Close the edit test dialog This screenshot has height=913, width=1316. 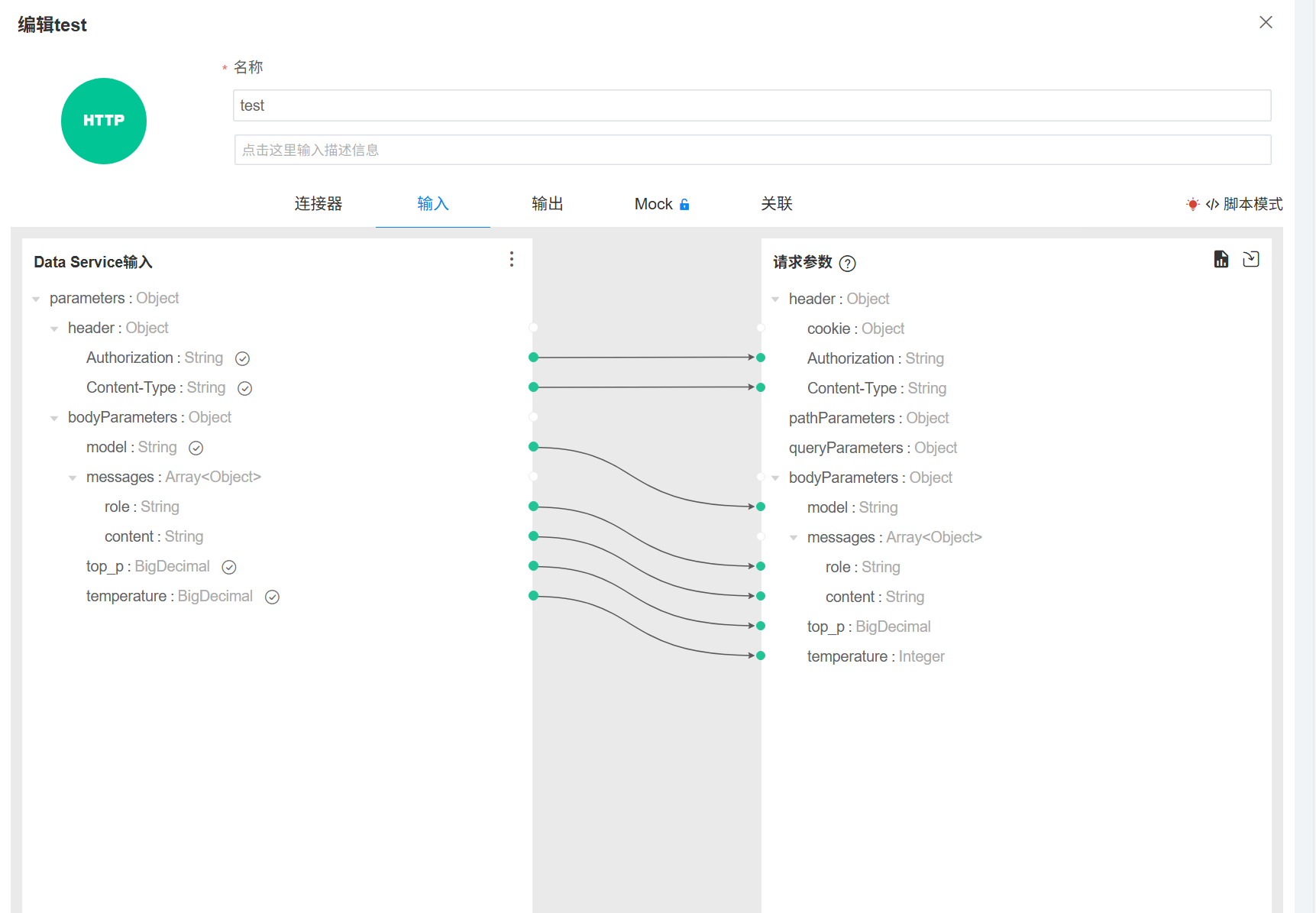tap(1266, 23)
